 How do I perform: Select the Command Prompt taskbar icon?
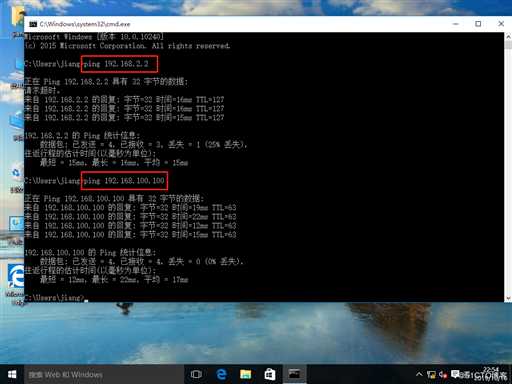coord(294,374)
